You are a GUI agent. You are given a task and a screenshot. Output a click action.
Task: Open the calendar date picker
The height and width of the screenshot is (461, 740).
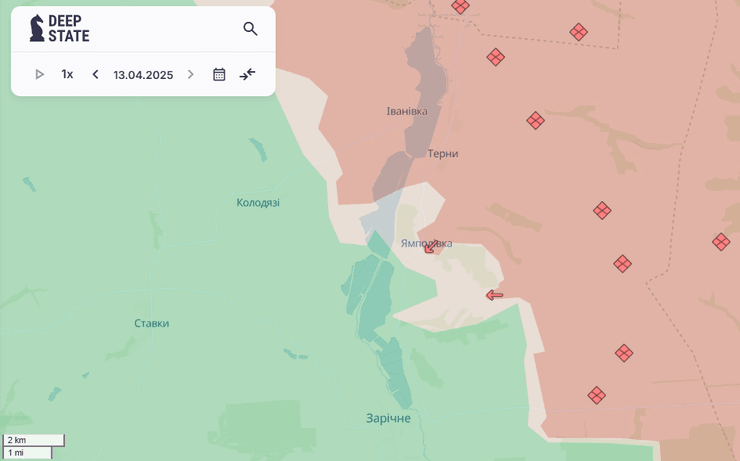coord(219,74)
